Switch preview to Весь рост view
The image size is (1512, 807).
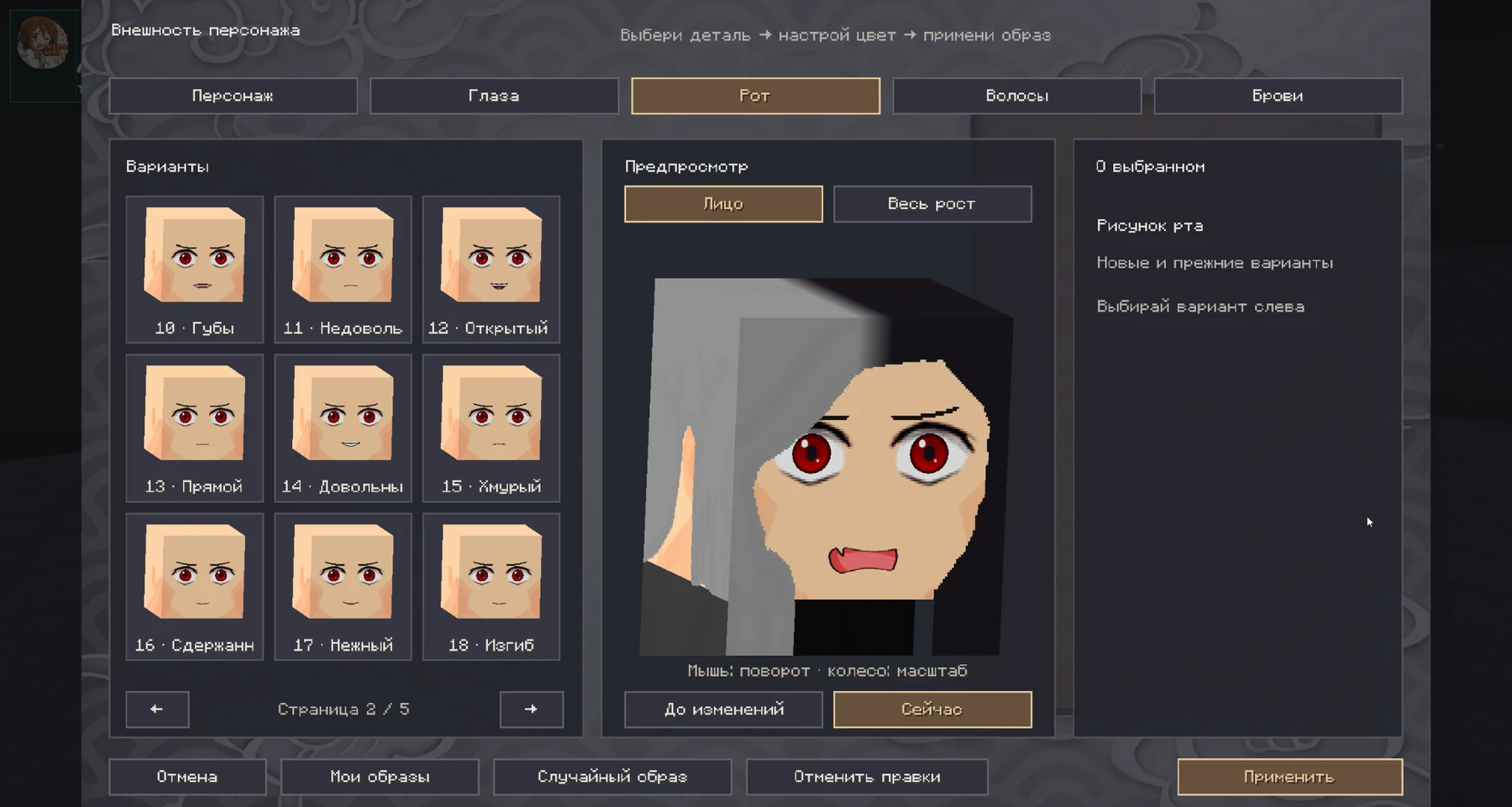932,204
